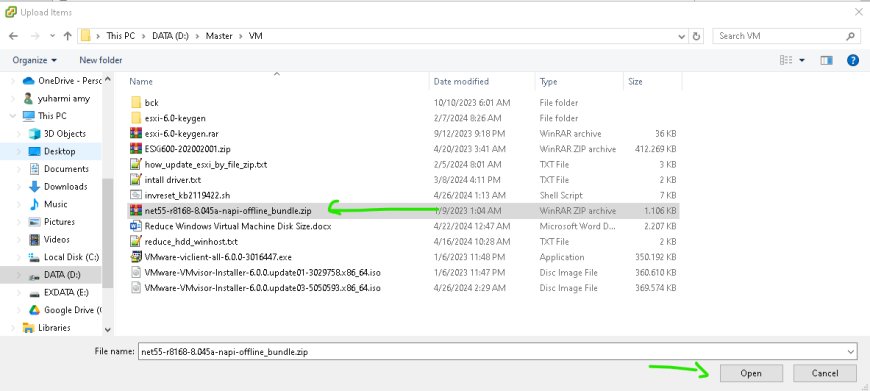Click the search magnifier icon
The image size is (870, 391).
(851, 36)
